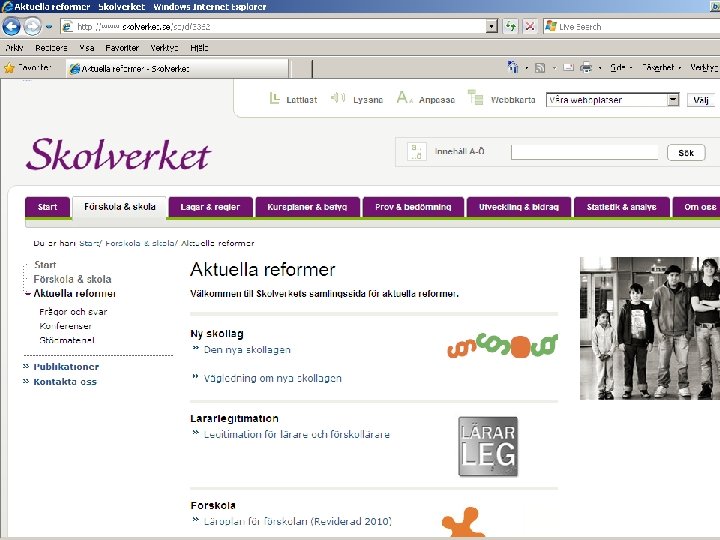The width and height of the screenshot is (720, 540).
Task: Open Läroplan för förskolan (Reviderad 2010) link
Action: (298, 521)
